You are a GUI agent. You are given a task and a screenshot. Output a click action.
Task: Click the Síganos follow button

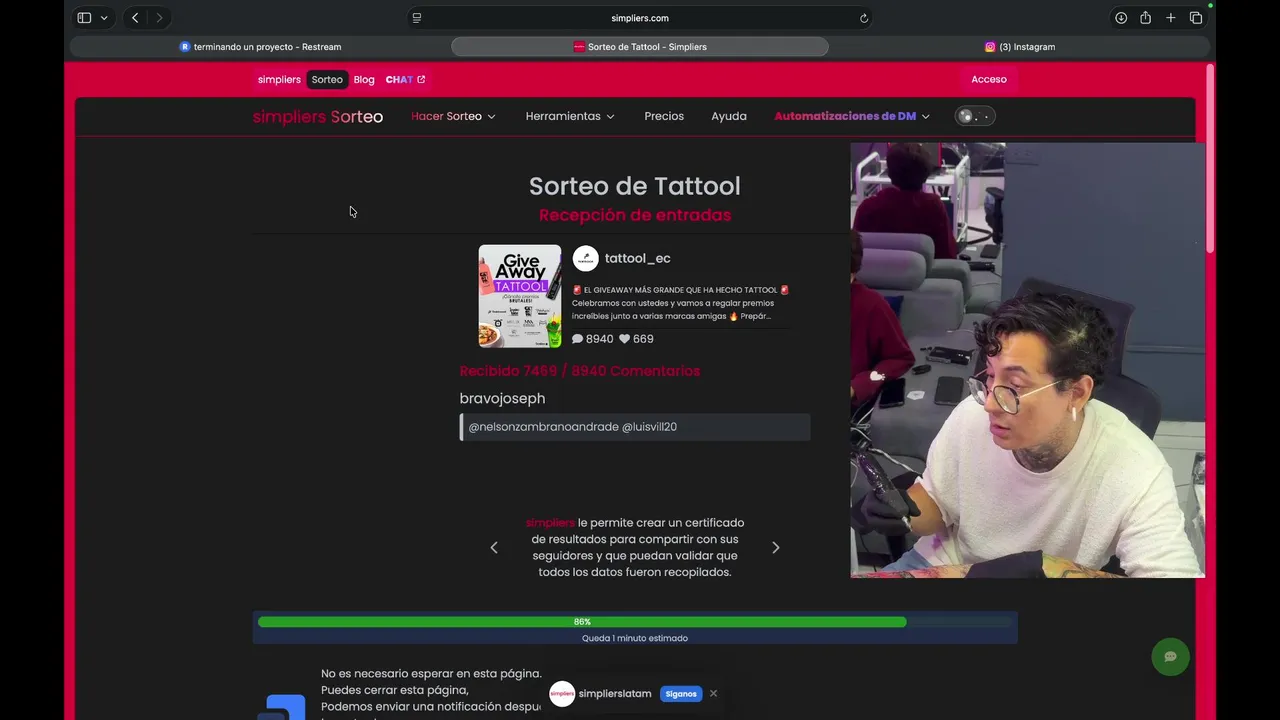(x=681, y=694)
